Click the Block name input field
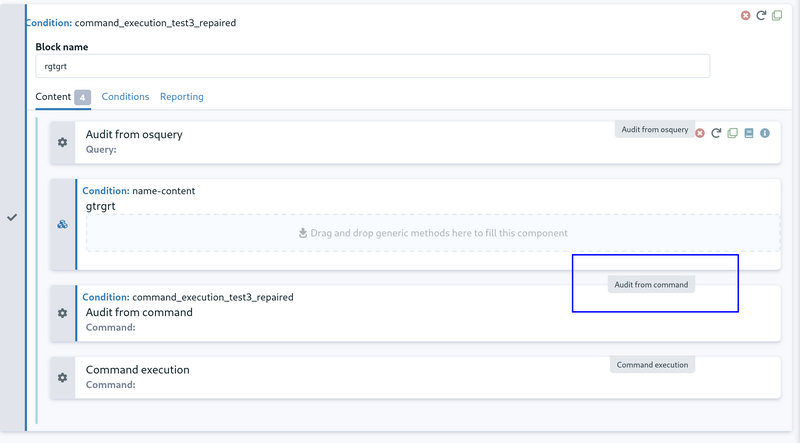This screenshot has width=800, height=443. [372, 66]
